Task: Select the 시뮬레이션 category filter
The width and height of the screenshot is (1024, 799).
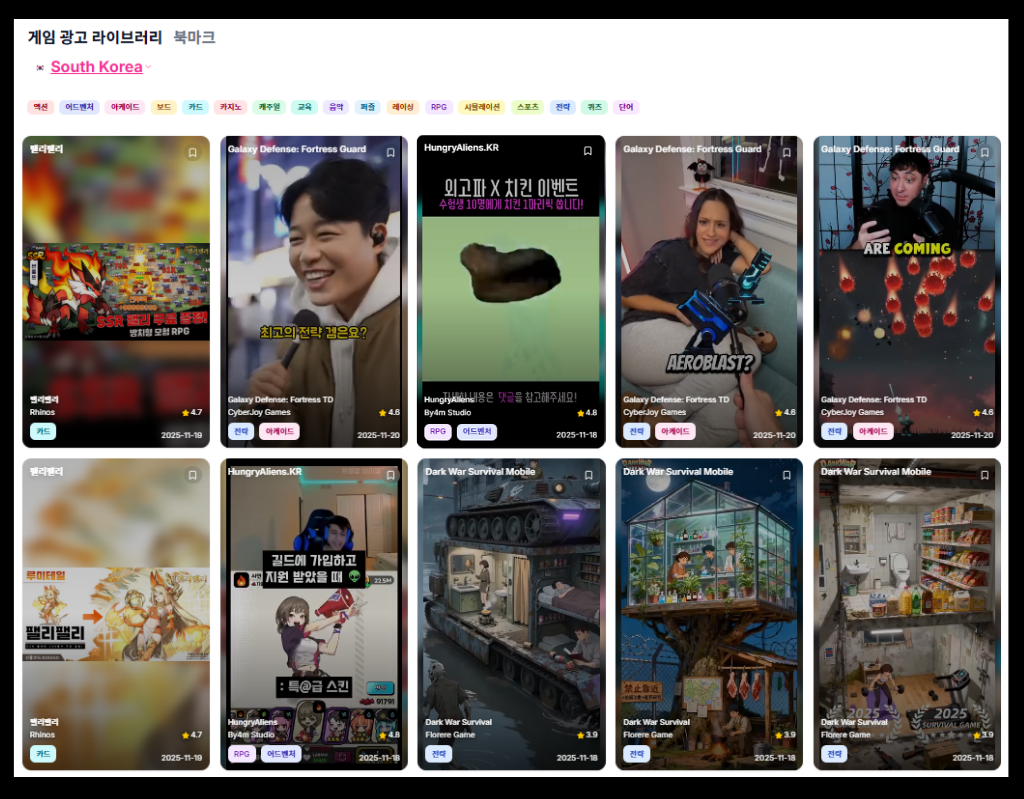Action: click(x=482, y=107)
